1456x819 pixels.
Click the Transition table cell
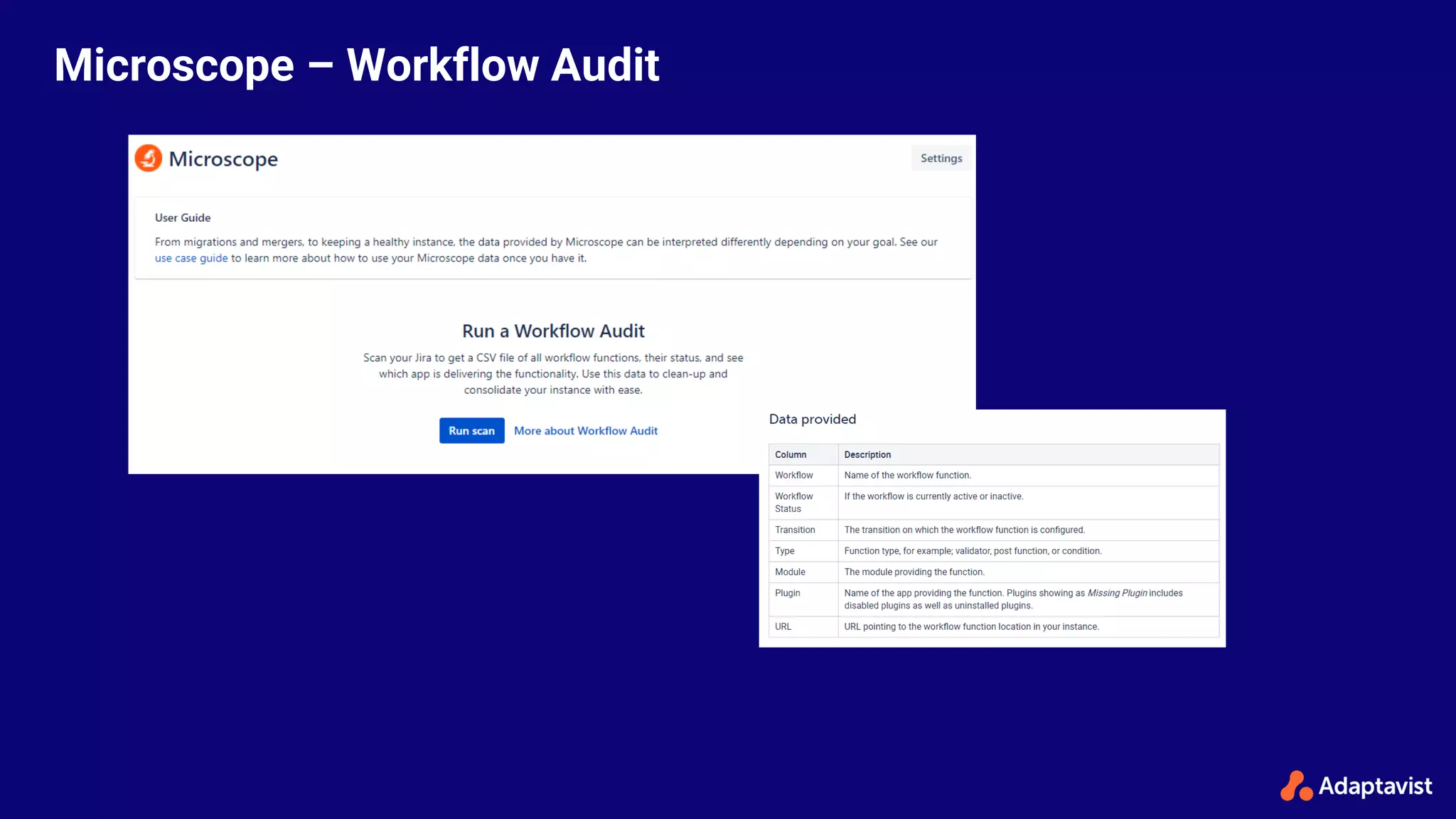click(803, 530)
